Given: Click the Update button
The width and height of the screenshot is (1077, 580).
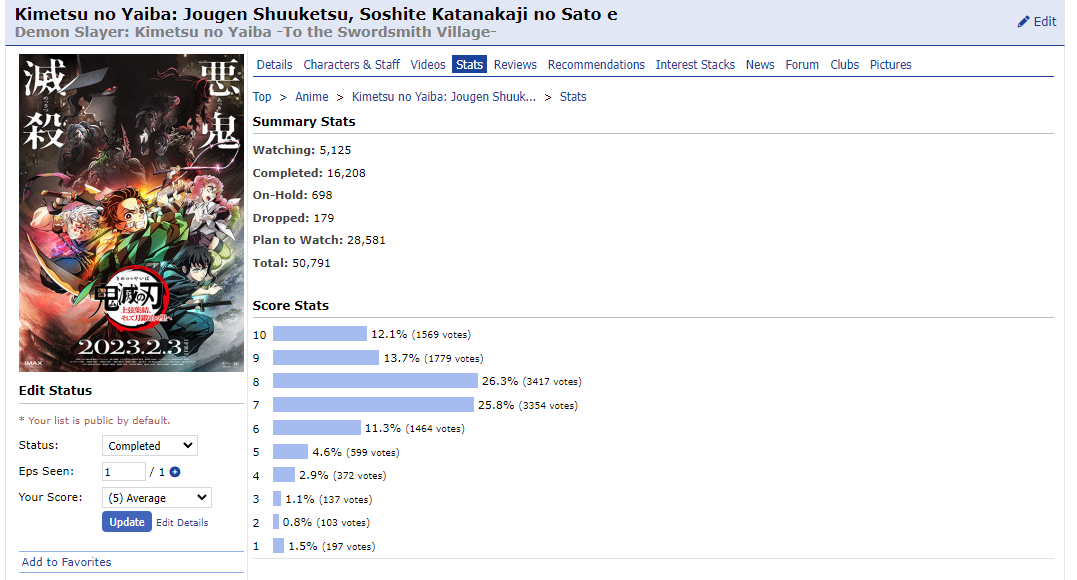Looking at the screenshot, I should (x=126, y=522).
